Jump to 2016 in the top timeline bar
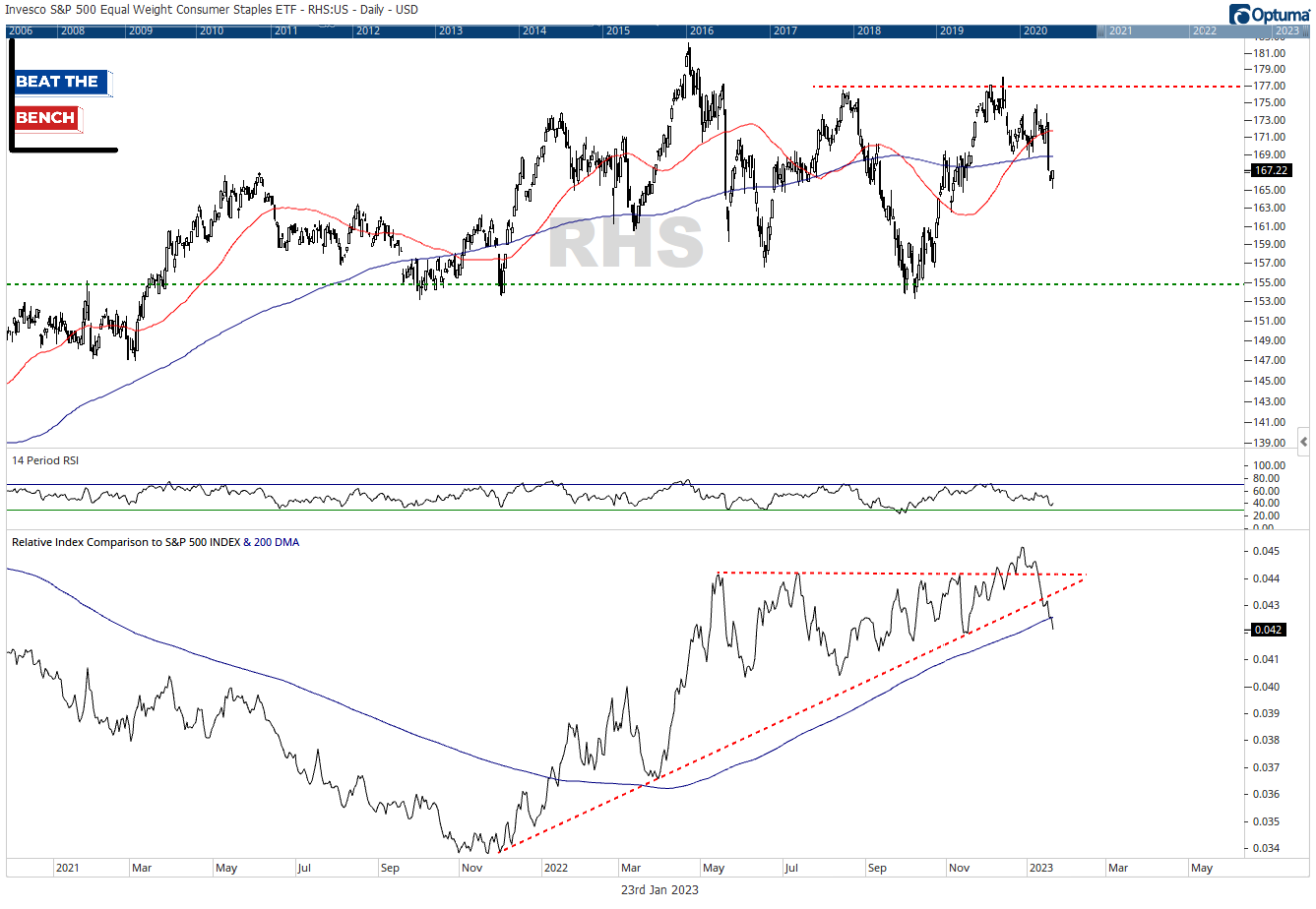 click(x=702, y=30)
